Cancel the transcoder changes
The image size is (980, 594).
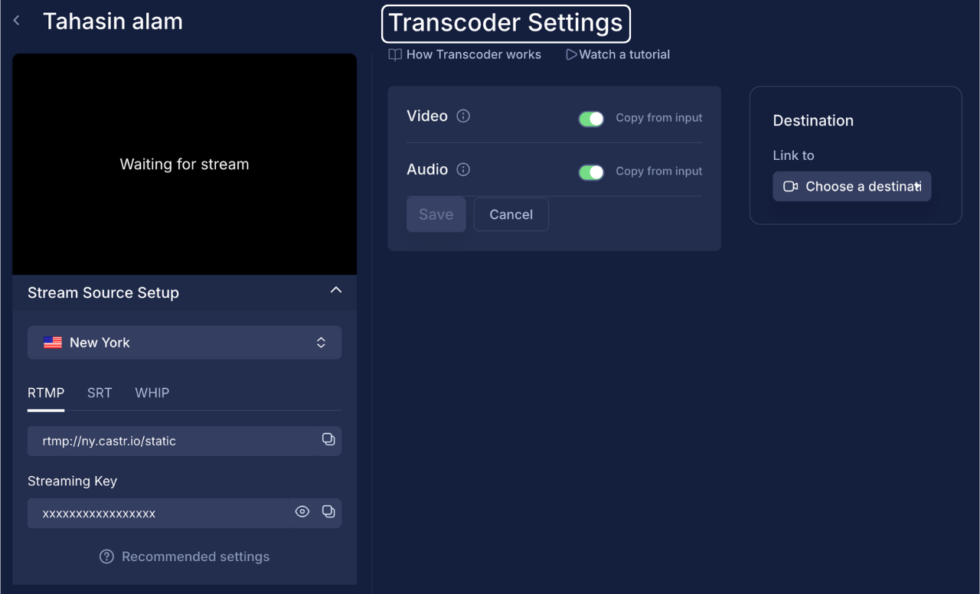click(x=511, y=214)
